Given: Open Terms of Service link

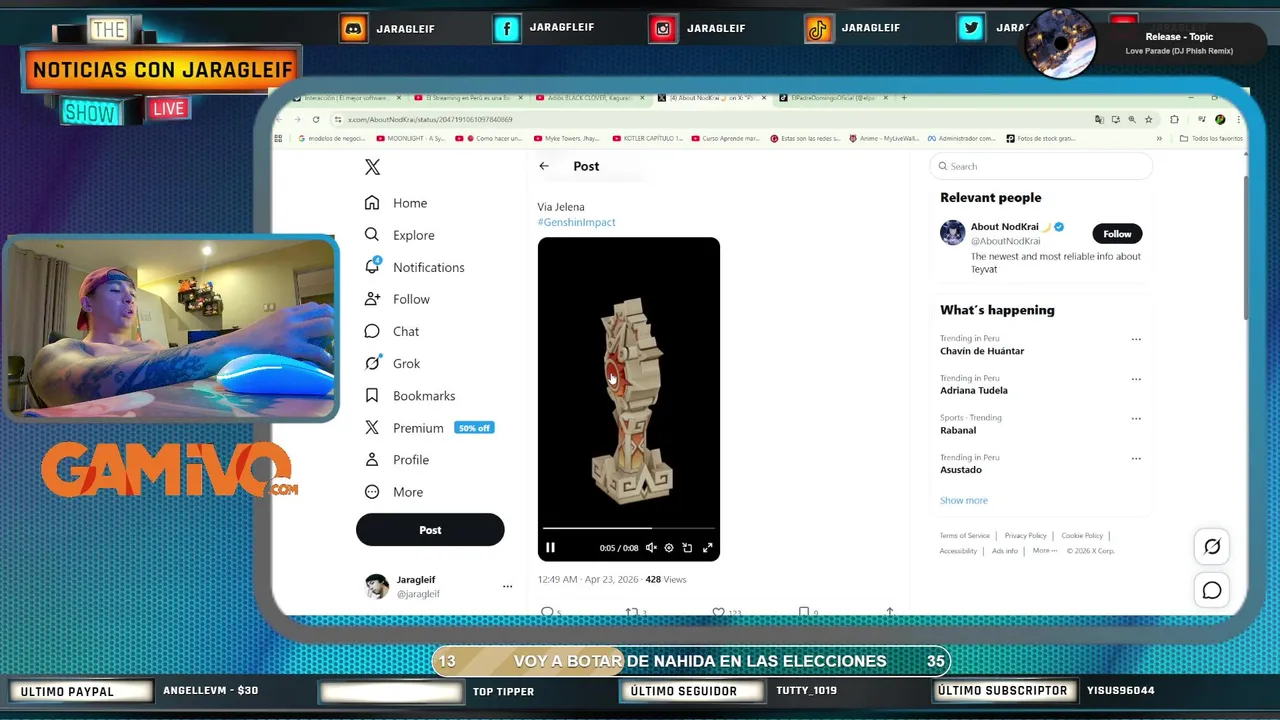Looking at the screenshot, I should click(x=964, y=536).
